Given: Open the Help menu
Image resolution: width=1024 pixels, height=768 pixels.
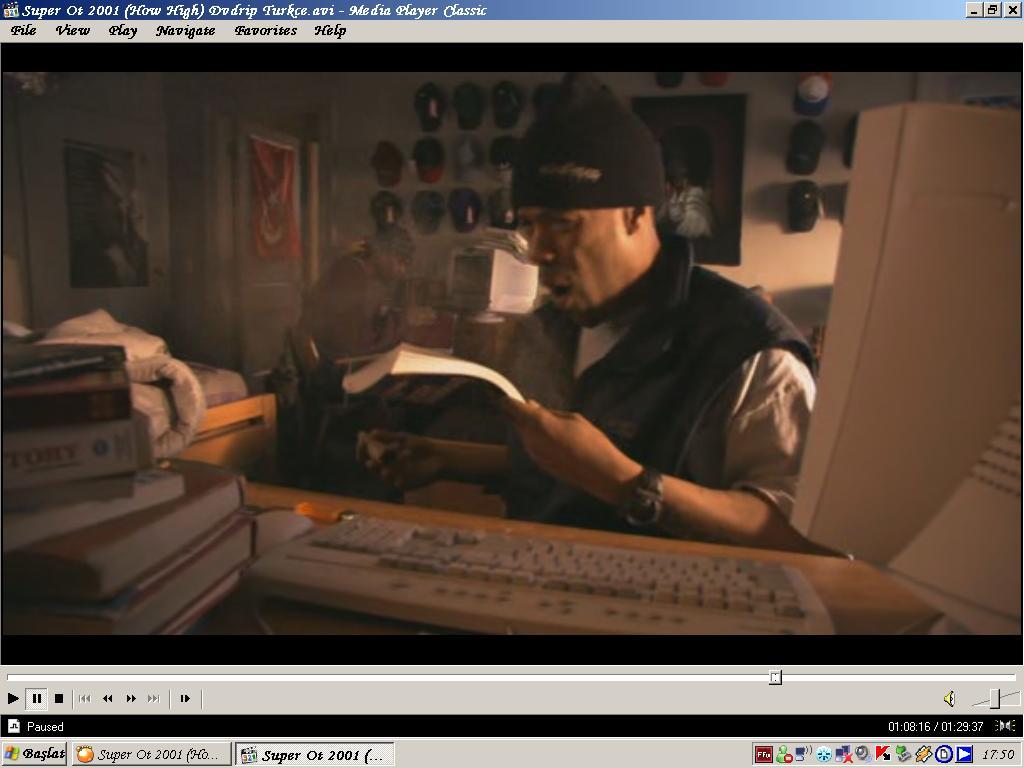Looking at the screenshot, I should click(x=330, y=30).
